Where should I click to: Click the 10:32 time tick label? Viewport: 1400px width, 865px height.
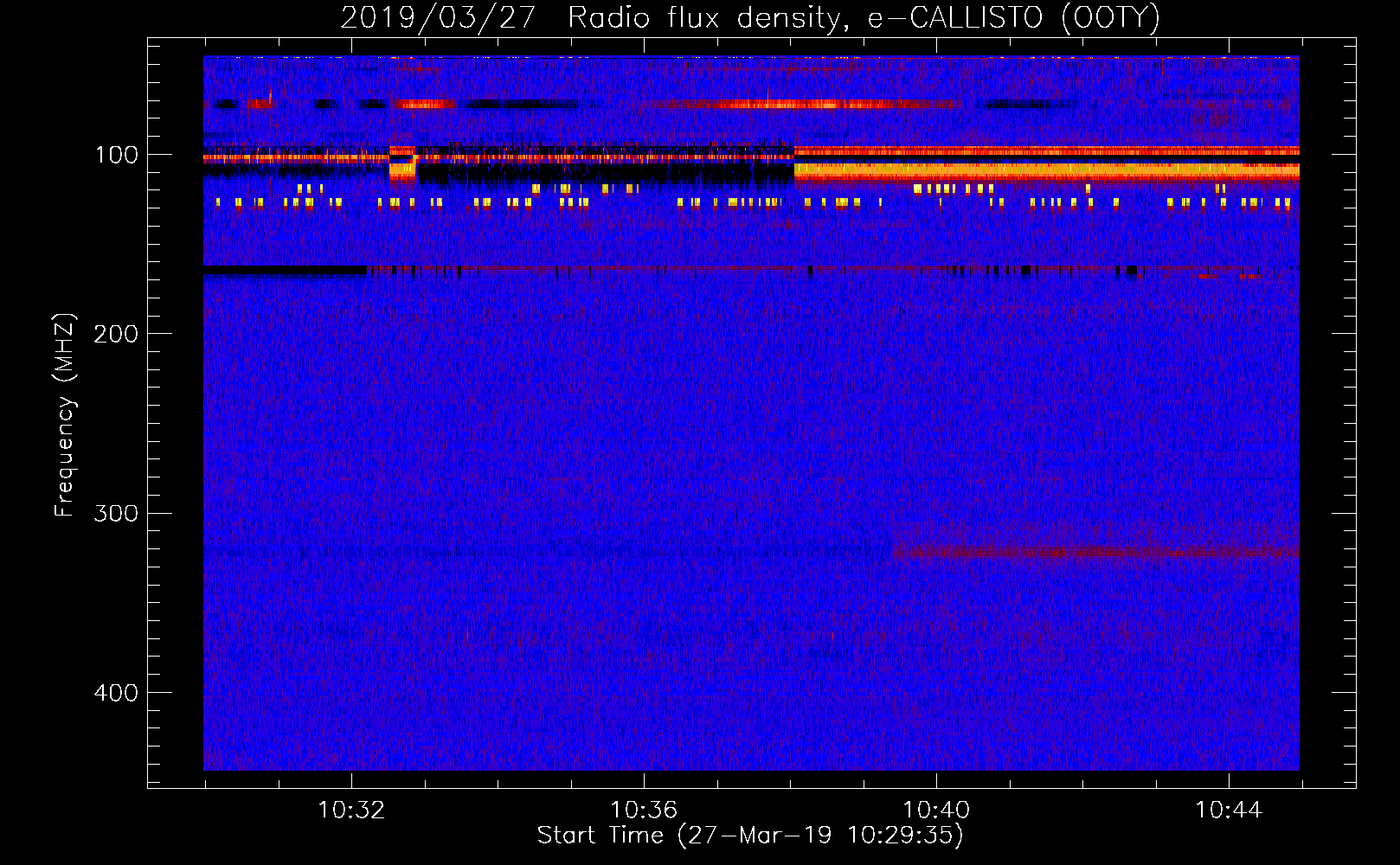351,811
